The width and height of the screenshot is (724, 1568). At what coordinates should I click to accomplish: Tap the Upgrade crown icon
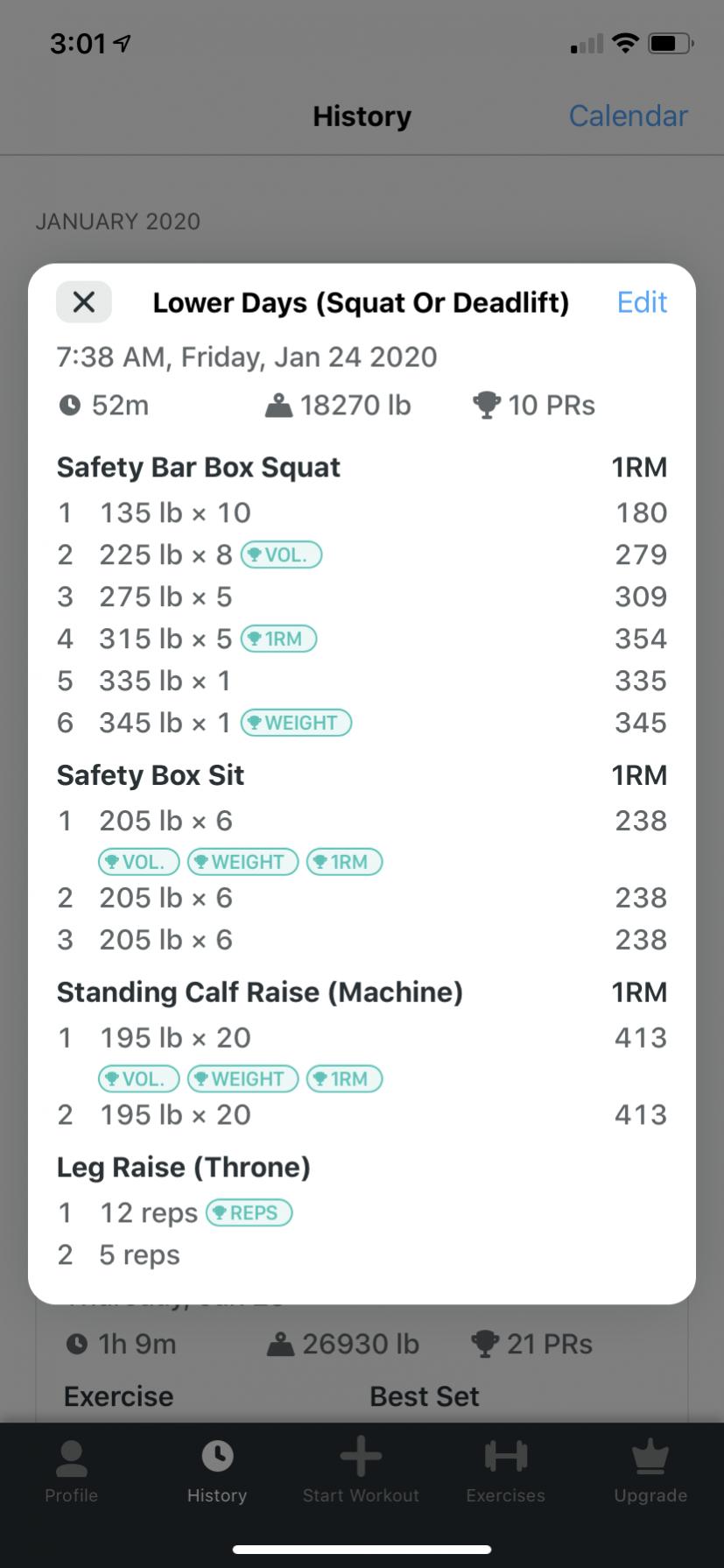[x=650, y=1459]
